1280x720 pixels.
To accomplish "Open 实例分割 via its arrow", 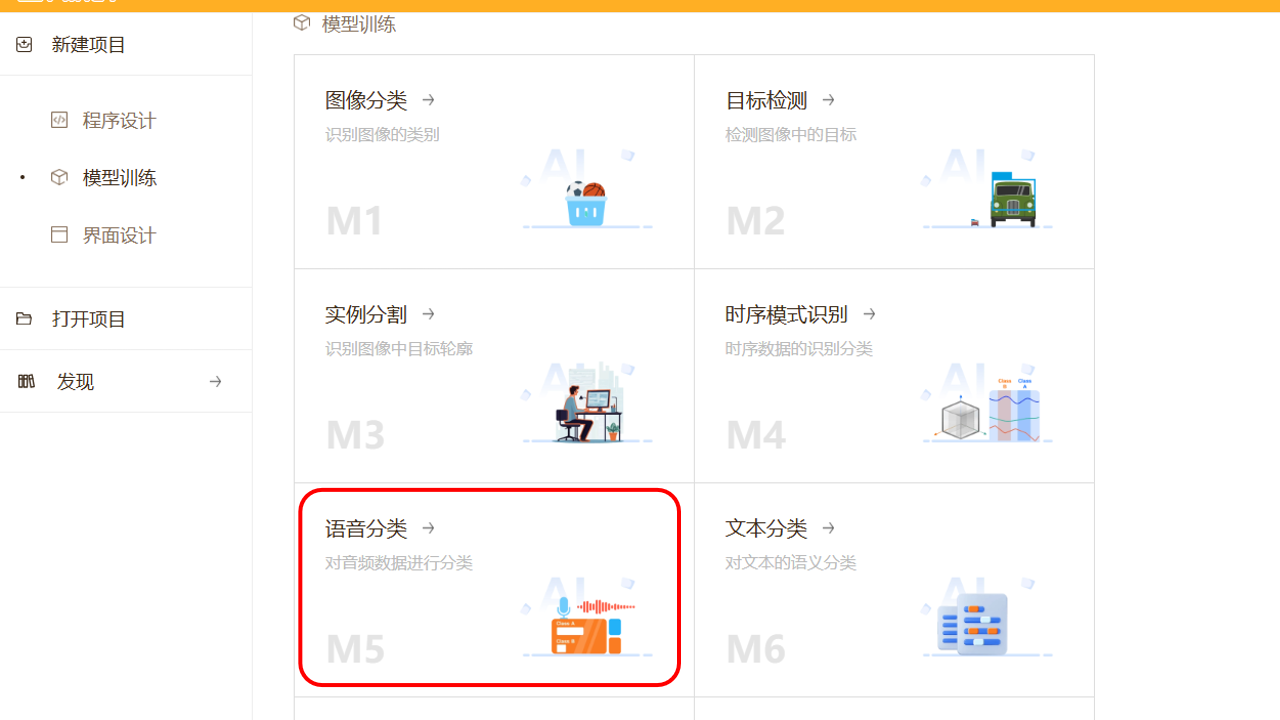I will tap(428, 314).
